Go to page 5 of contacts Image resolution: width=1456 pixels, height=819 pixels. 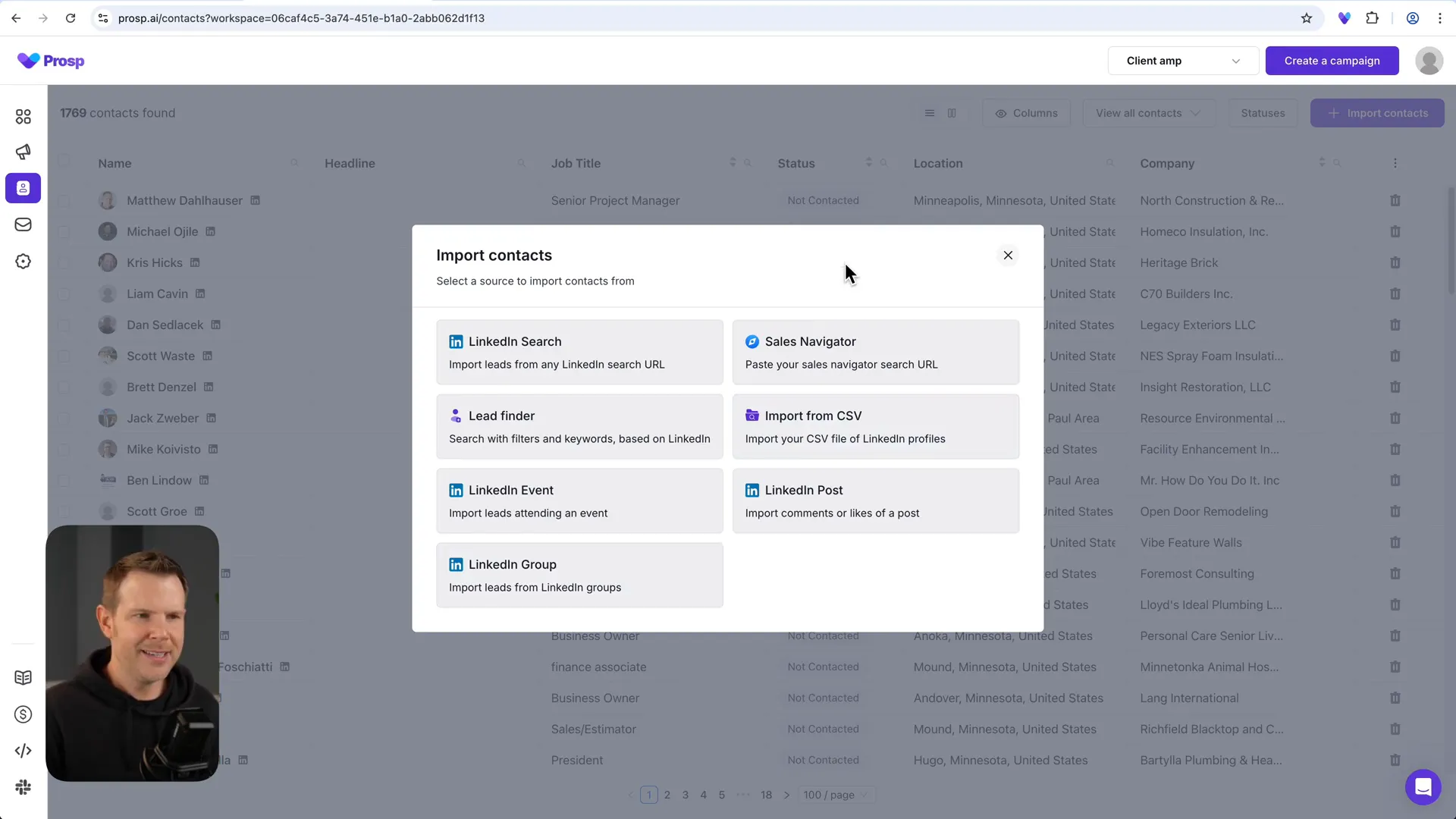[x=721, y=795]
